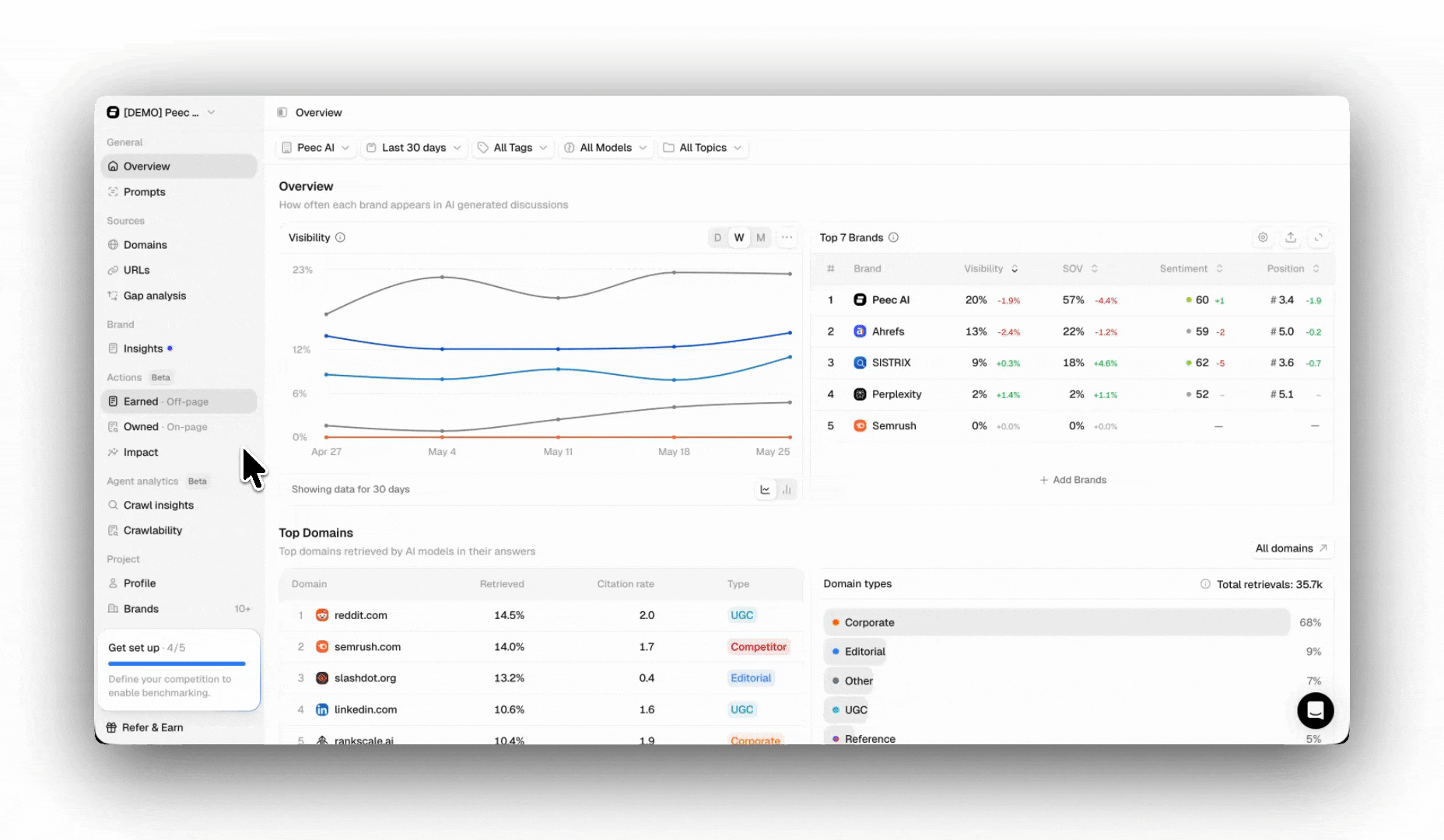
Task: Sort table by Sentiment column
Action: [x=1191, y=269]
